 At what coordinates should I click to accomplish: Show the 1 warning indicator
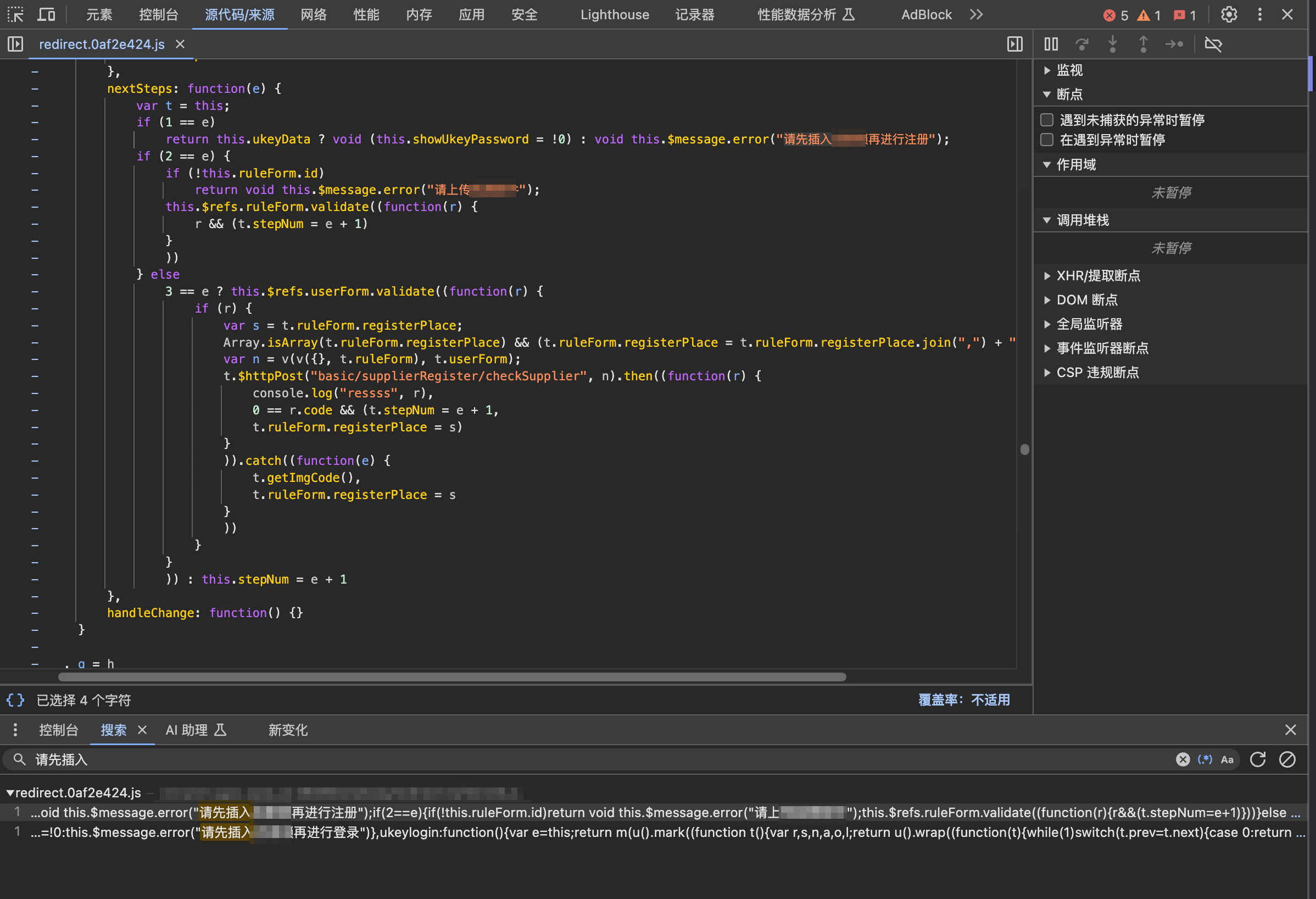point(1149,15)
